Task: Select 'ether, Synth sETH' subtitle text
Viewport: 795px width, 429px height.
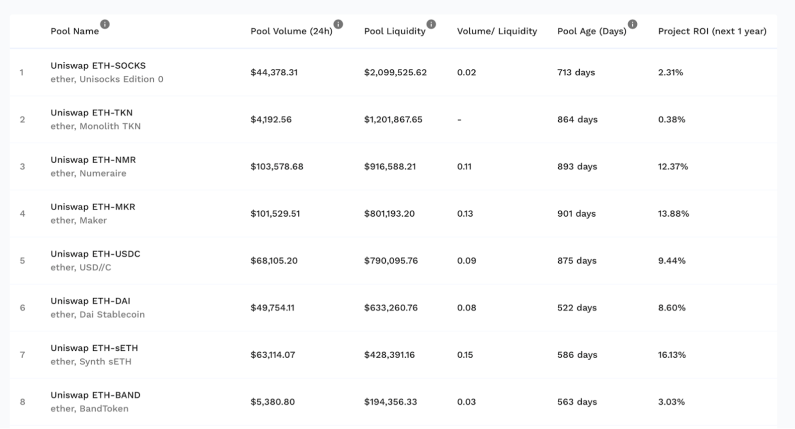Action: click(91, 362)
